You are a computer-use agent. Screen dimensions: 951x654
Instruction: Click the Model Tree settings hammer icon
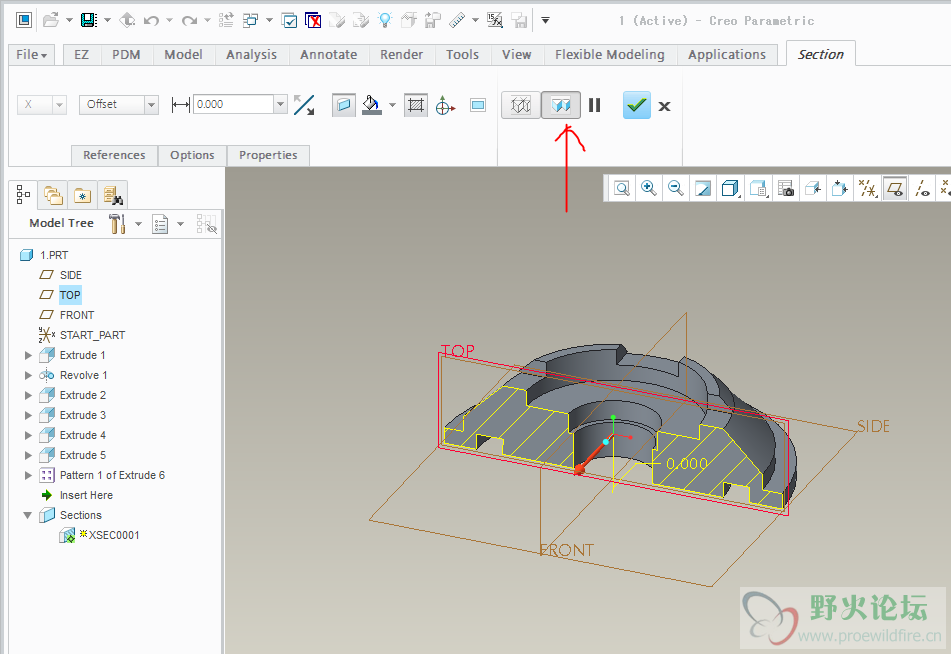(117, 224)
